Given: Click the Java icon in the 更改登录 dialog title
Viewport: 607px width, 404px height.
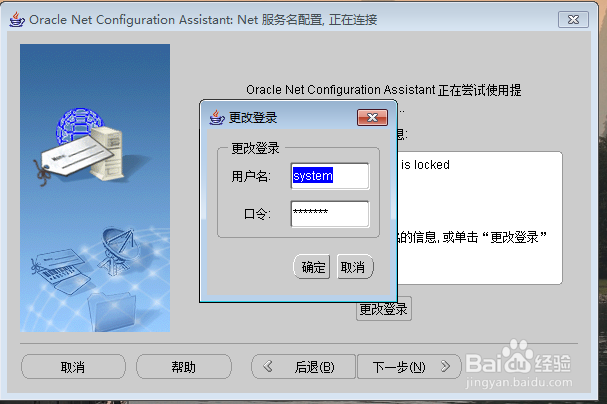Looking at the screenshot, I should click(x=216, y=117).
